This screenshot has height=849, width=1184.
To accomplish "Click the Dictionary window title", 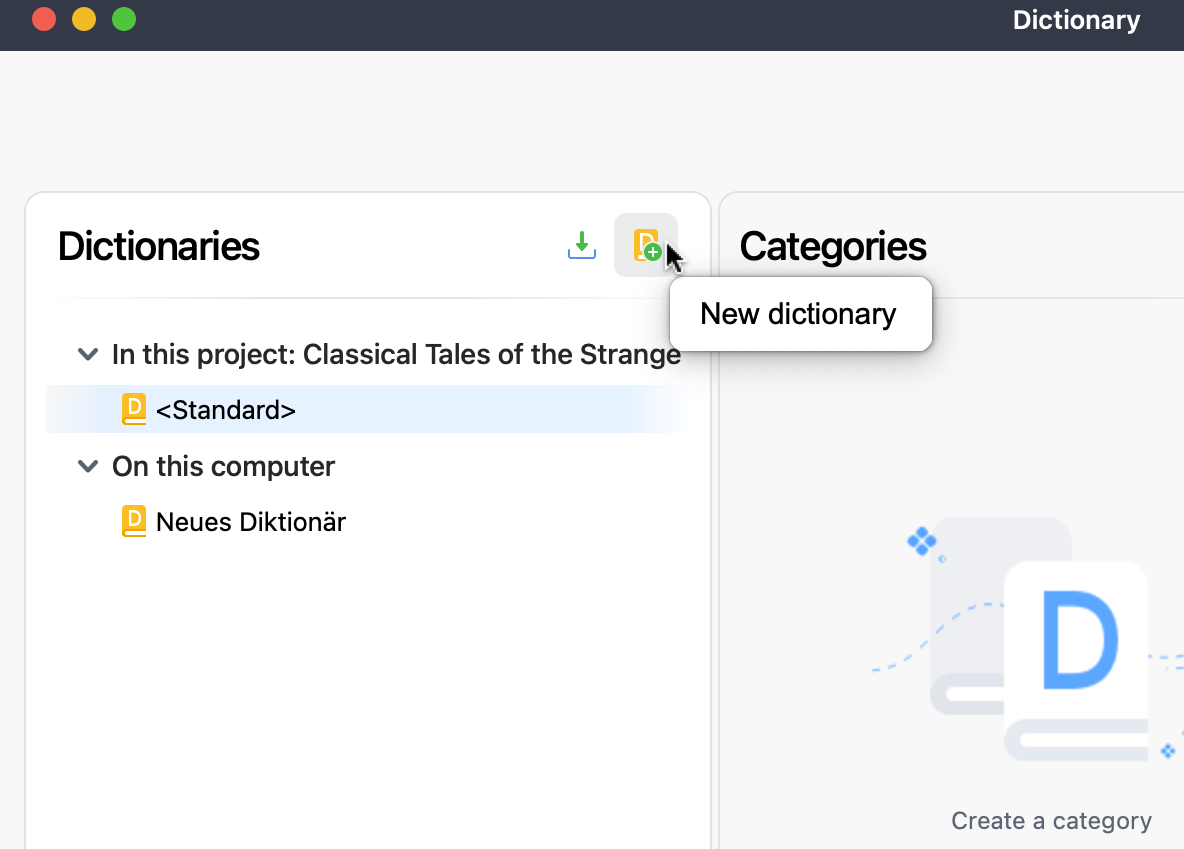I will coord(1076,20).
